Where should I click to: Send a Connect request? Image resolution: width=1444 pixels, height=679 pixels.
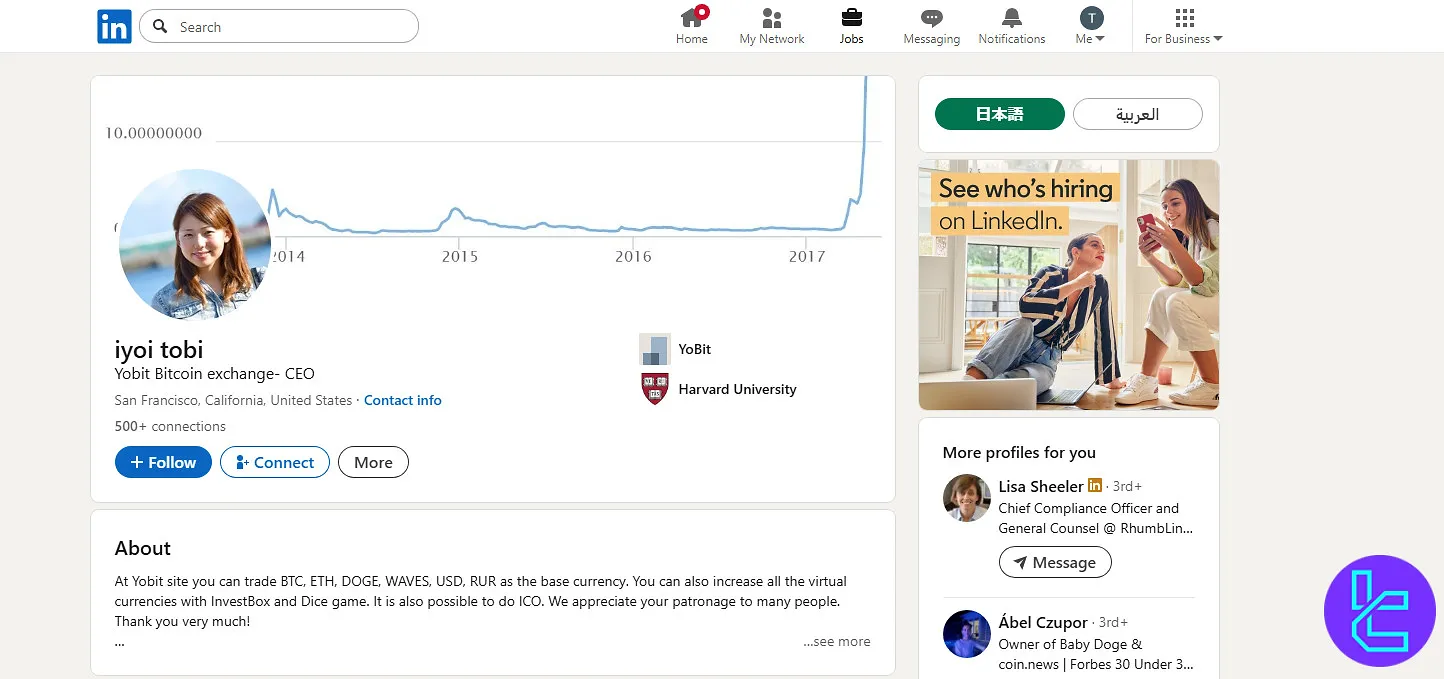(x=275, y=462)
